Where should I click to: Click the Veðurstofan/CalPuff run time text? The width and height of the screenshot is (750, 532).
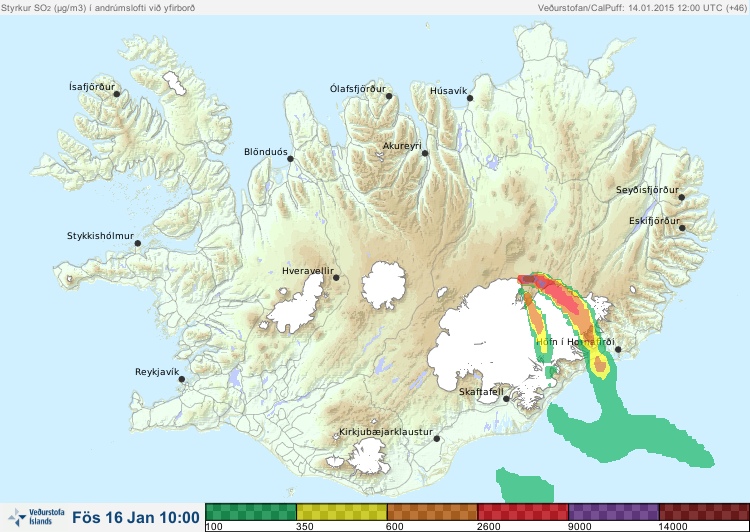[641, 8]
